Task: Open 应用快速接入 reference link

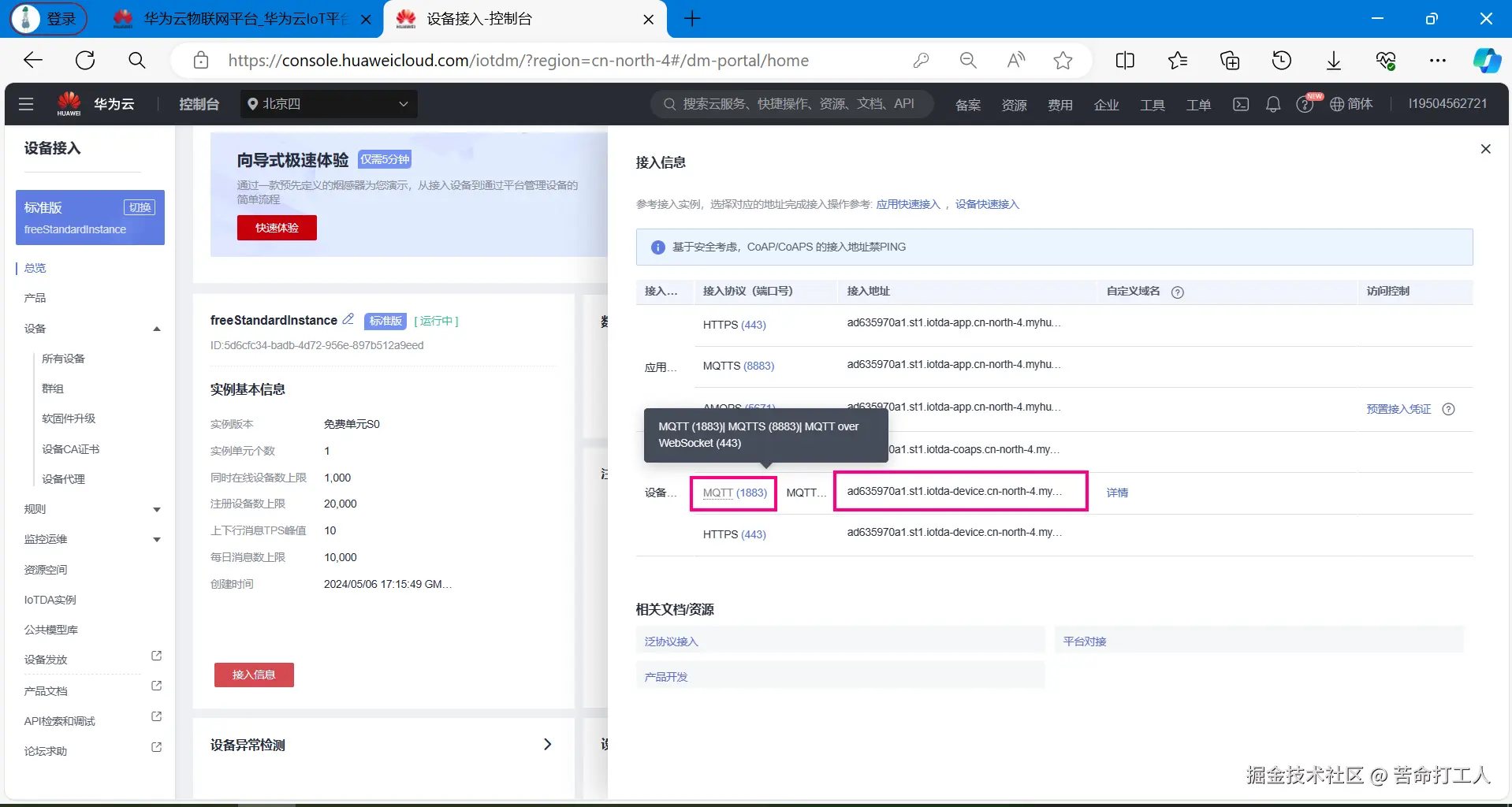Action: click(x=908, y=204)
